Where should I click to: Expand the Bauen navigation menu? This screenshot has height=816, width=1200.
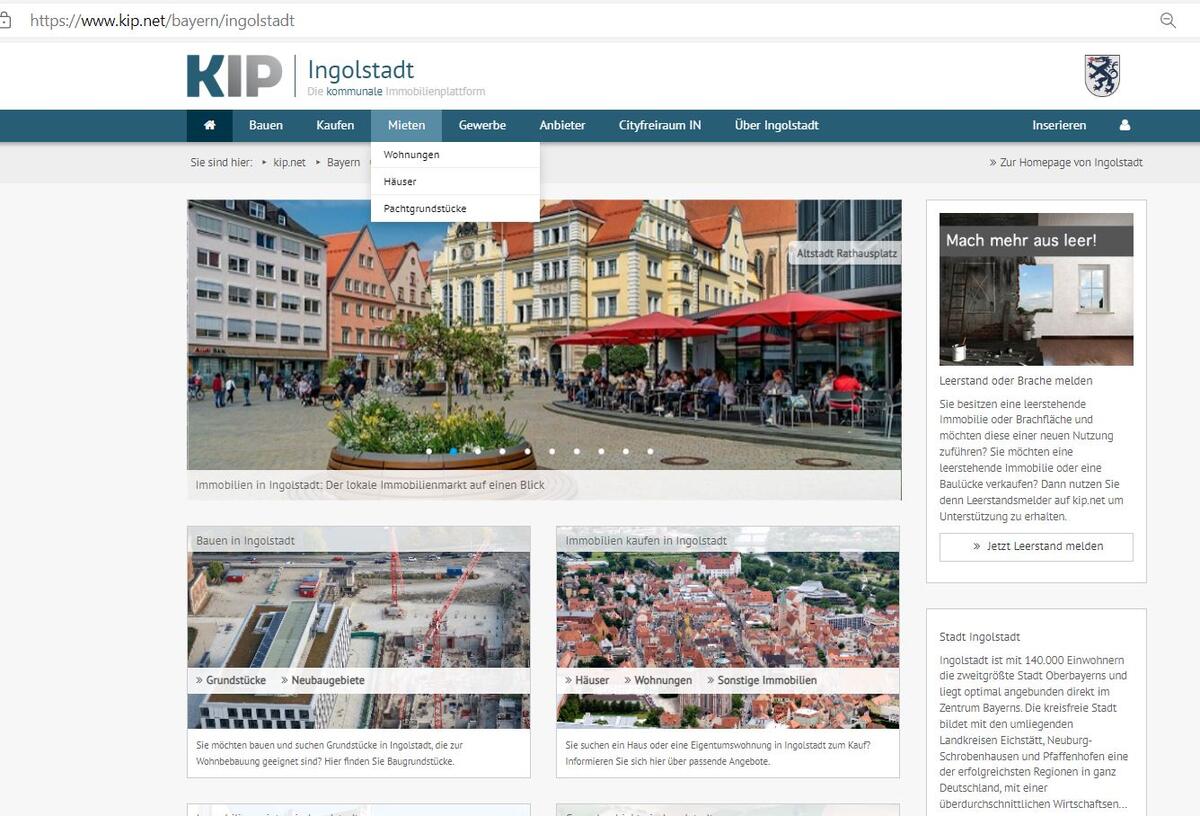[x=266, y=126]
